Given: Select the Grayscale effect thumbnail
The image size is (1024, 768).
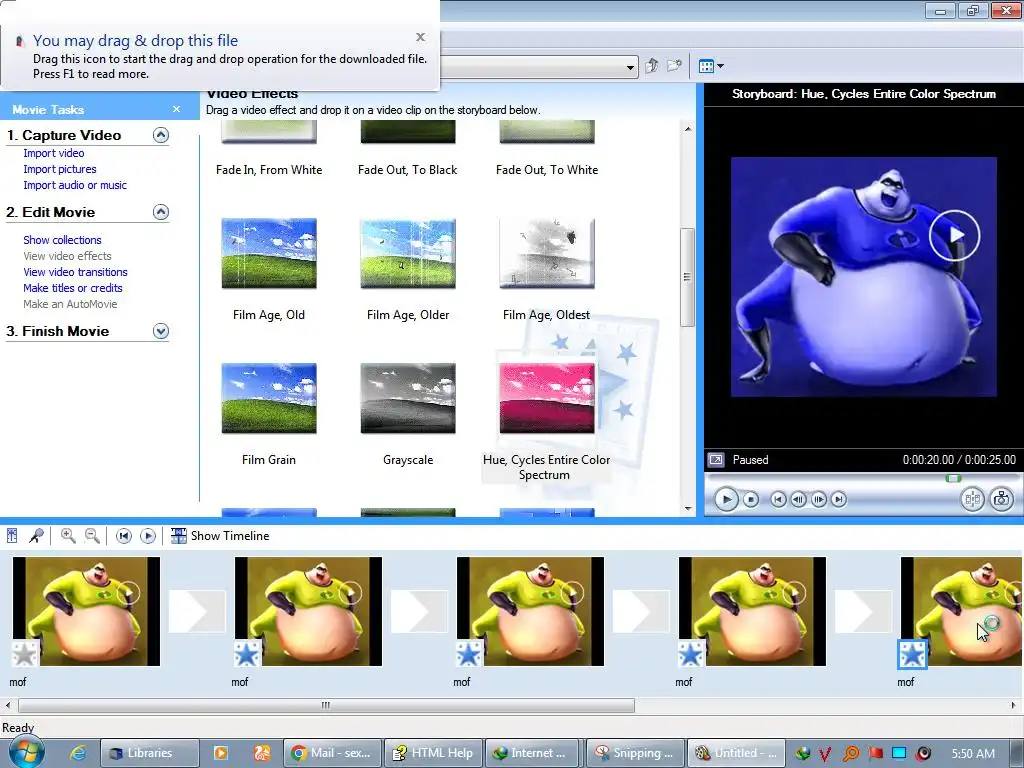Looking at the screenshot, I should point(408,398).
